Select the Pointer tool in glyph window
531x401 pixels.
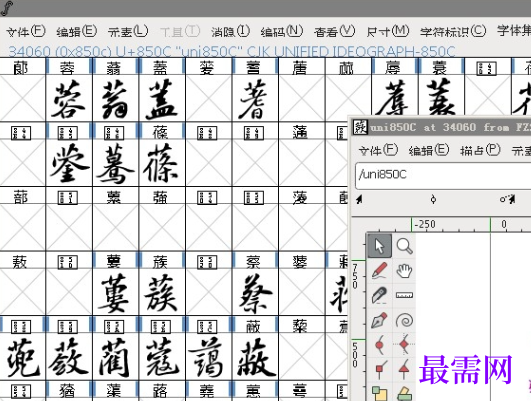(380, 246)
